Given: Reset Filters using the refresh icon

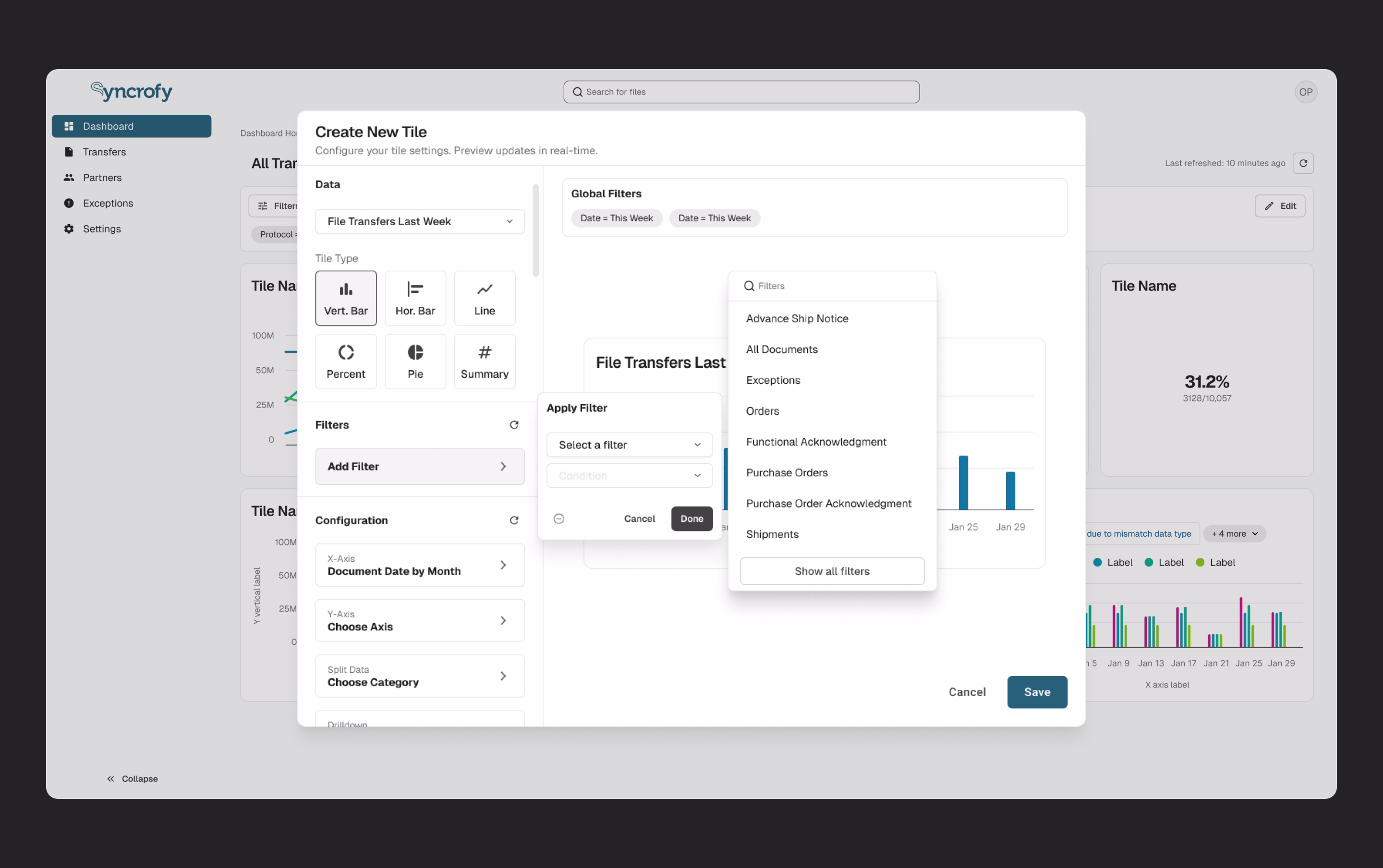Looking at the screenshot, I should click(514, 424).
